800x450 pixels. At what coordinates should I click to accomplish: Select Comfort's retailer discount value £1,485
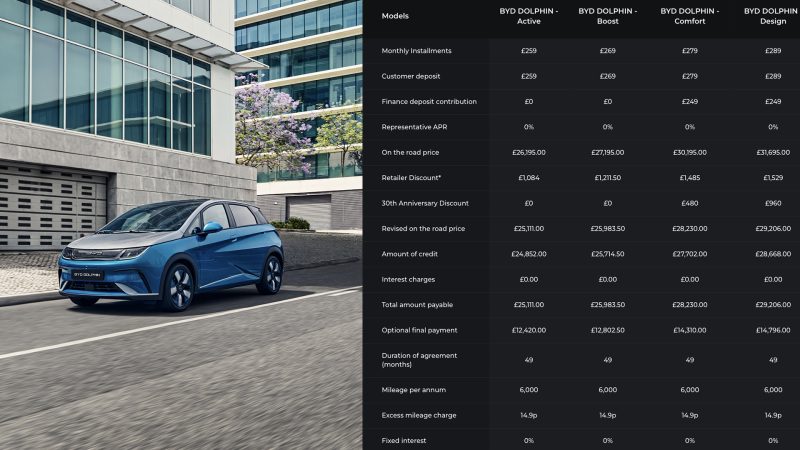point(689,178)
